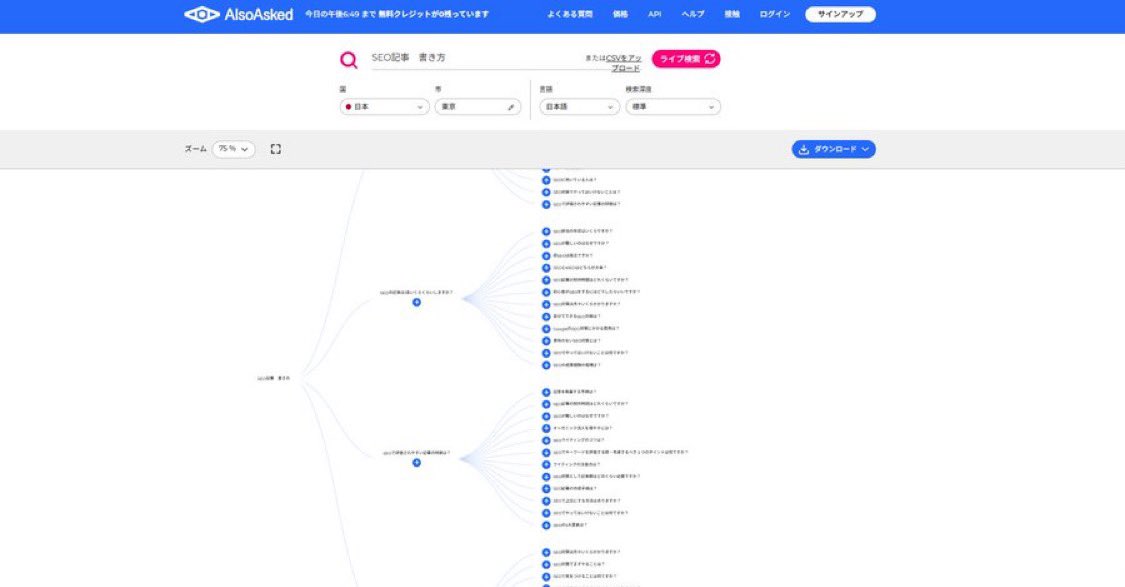Open the ヘルプ help menu
Viewport: 1125px width, 587px height.
click(692, 14)
